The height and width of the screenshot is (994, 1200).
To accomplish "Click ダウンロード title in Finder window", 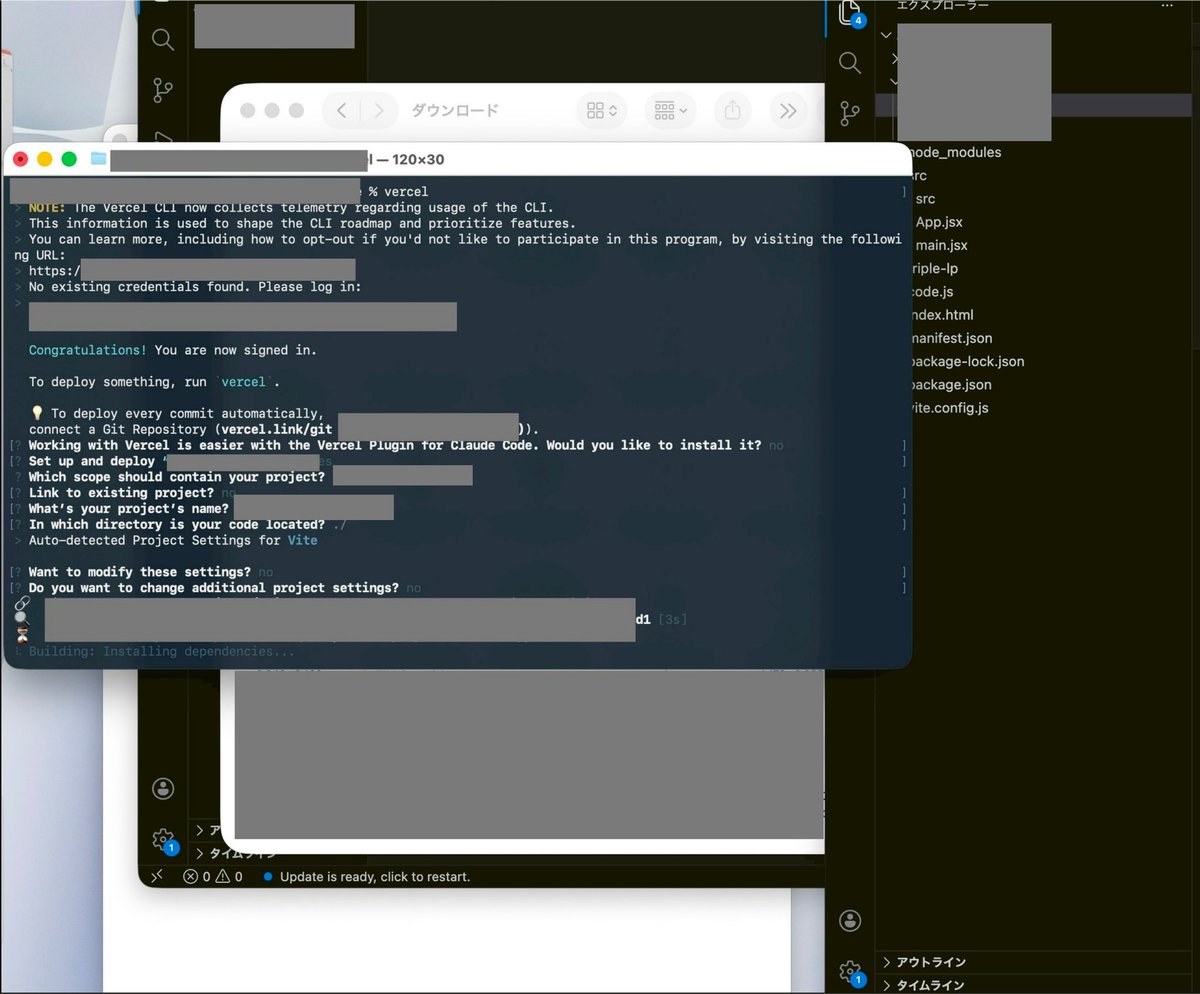I will pyautogui.click(x=454, y=110).
